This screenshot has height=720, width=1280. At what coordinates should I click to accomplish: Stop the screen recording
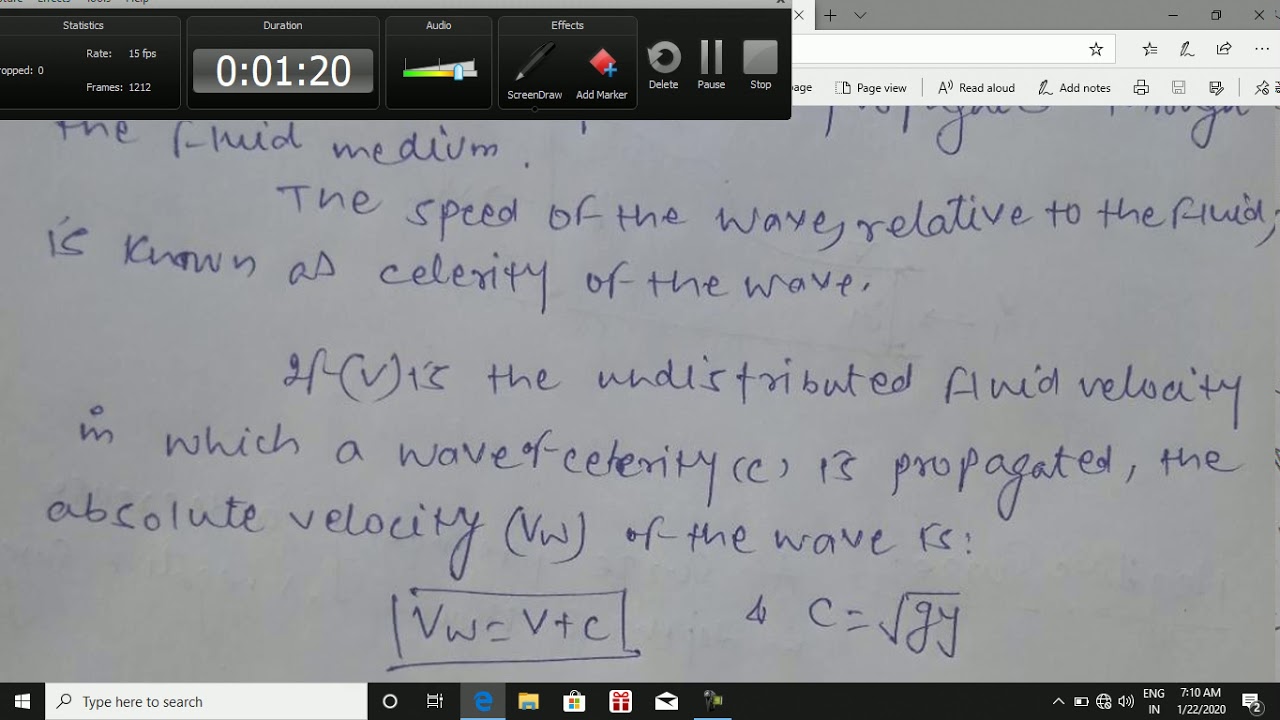point(760,65)
